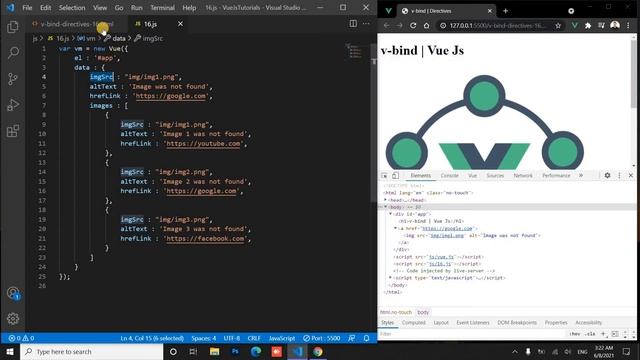Image resolution: width=640 pixels, height=360 pixels.
Task: Add new style rule plus icon
Action: pyautogui.click(x=603, y=334)
